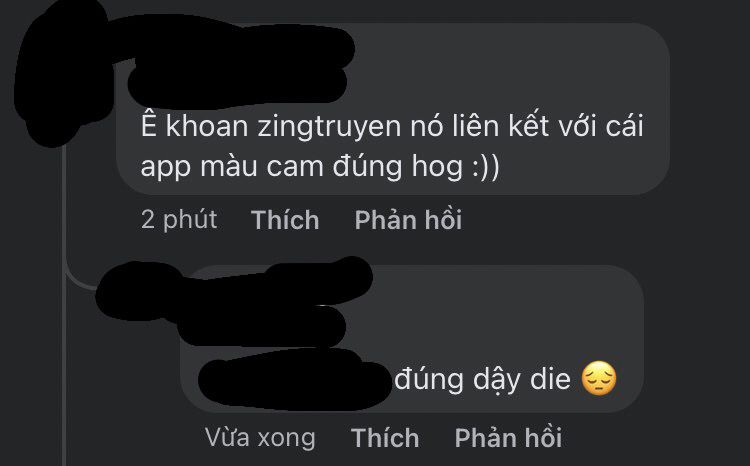The width and height of the screenshot is (750, 466).
Task: Click the 'Ê khoan' opening words of comment
Action: coord(194,126)
